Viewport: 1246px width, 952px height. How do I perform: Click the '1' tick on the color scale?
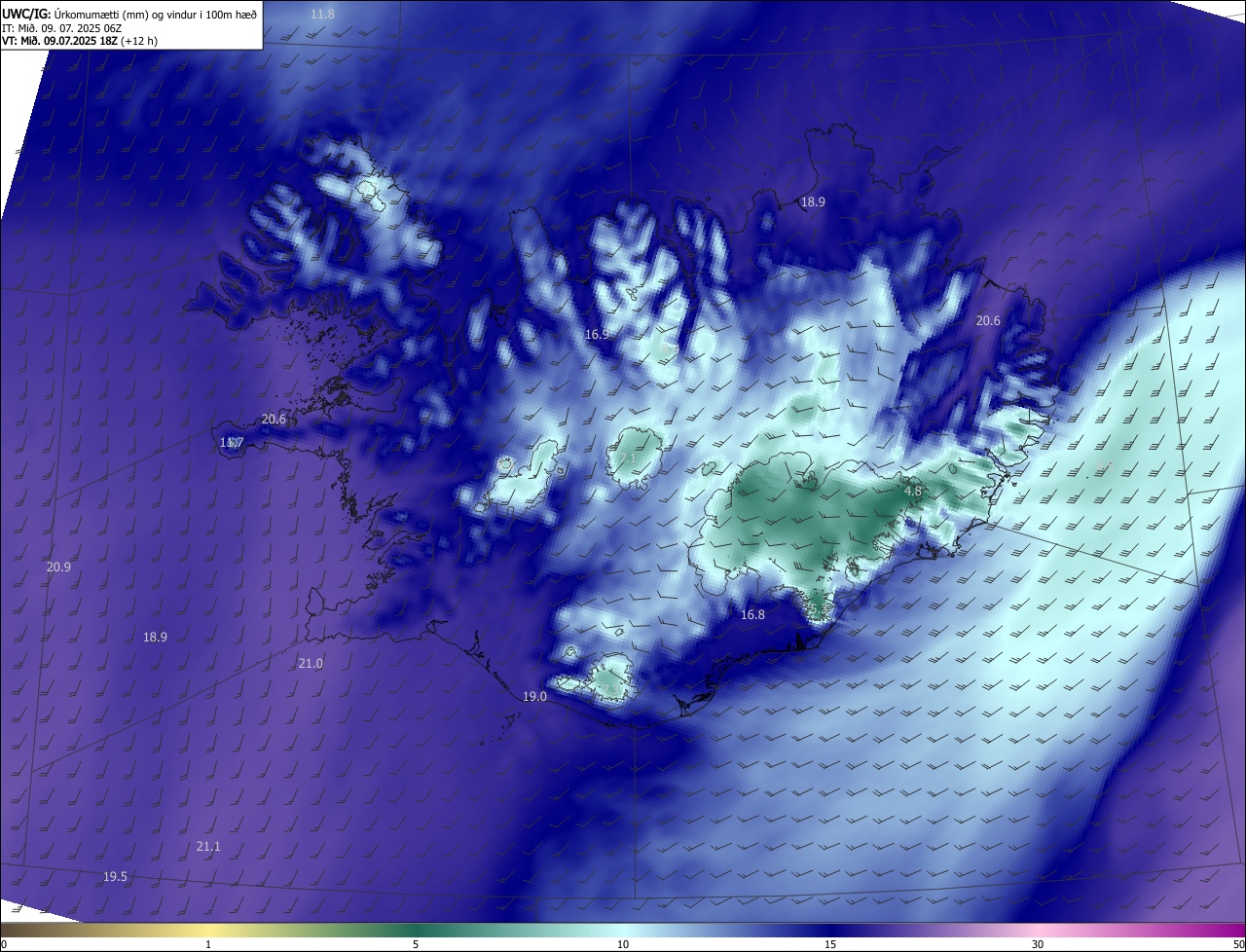coord(208,944)
